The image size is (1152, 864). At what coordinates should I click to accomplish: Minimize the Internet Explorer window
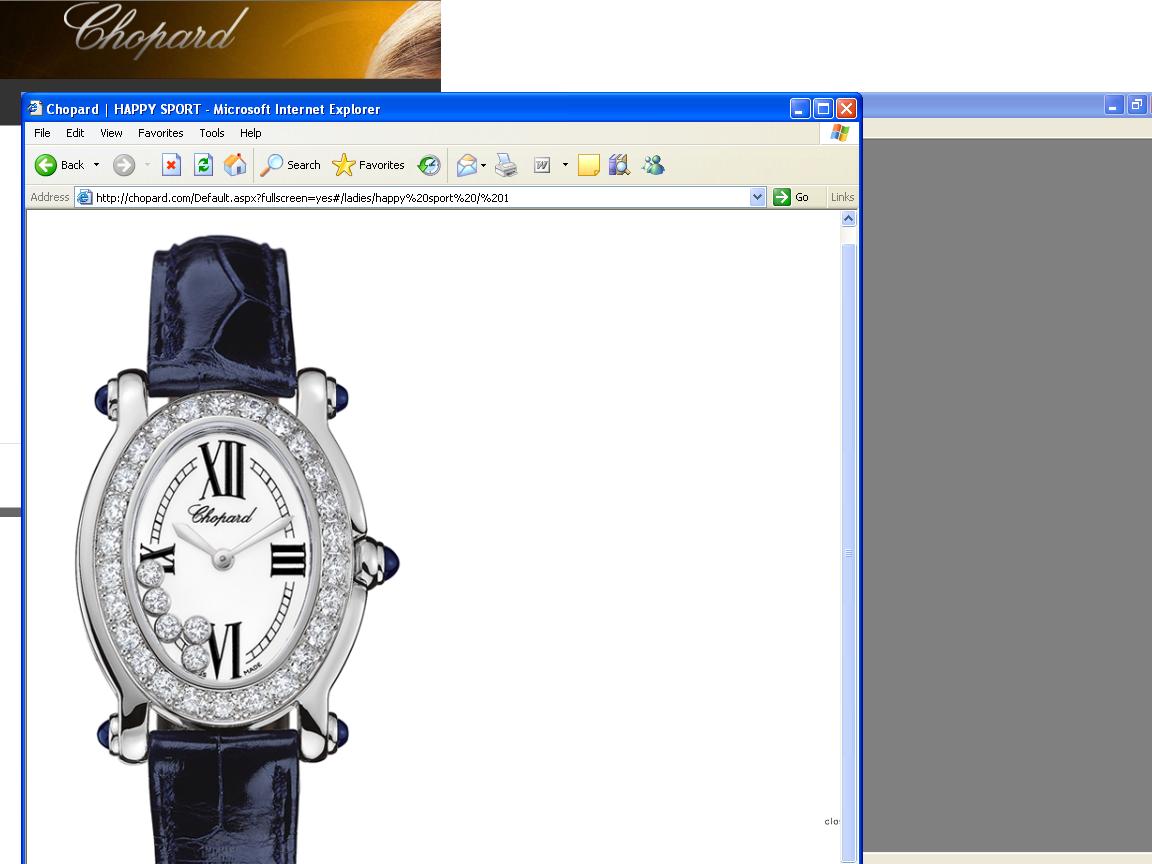click(800, 109)
